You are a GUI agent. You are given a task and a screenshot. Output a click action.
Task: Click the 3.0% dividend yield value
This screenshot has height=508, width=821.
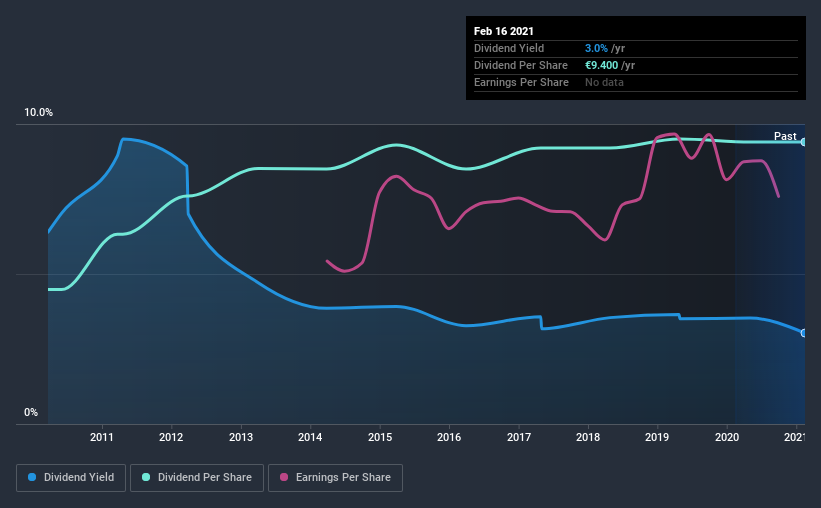click(x=596, y=48)
